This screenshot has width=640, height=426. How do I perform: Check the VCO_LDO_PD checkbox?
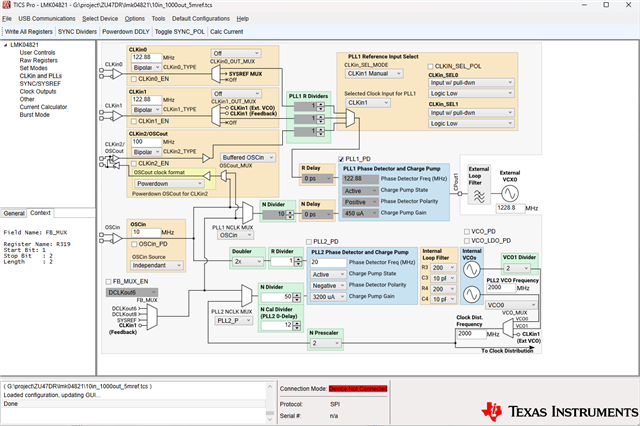point(467,241)
